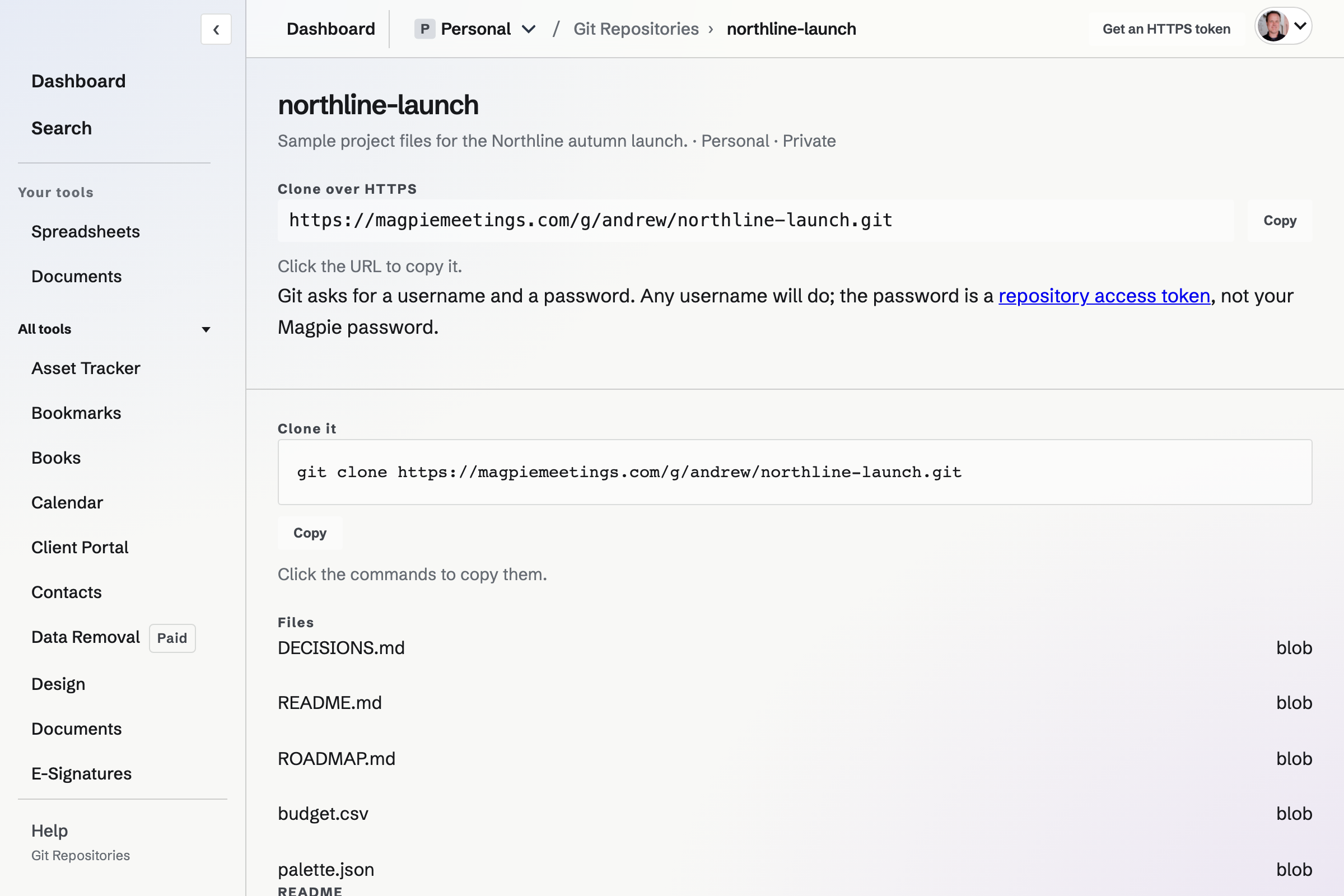Click the HTTPS clone URL field

click(755, 221)
